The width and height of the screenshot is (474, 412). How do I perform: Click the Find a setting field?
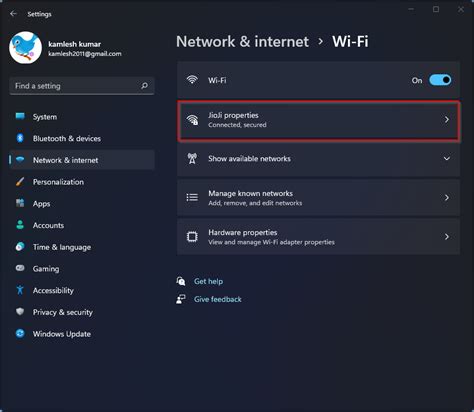[x=82, y=86]
